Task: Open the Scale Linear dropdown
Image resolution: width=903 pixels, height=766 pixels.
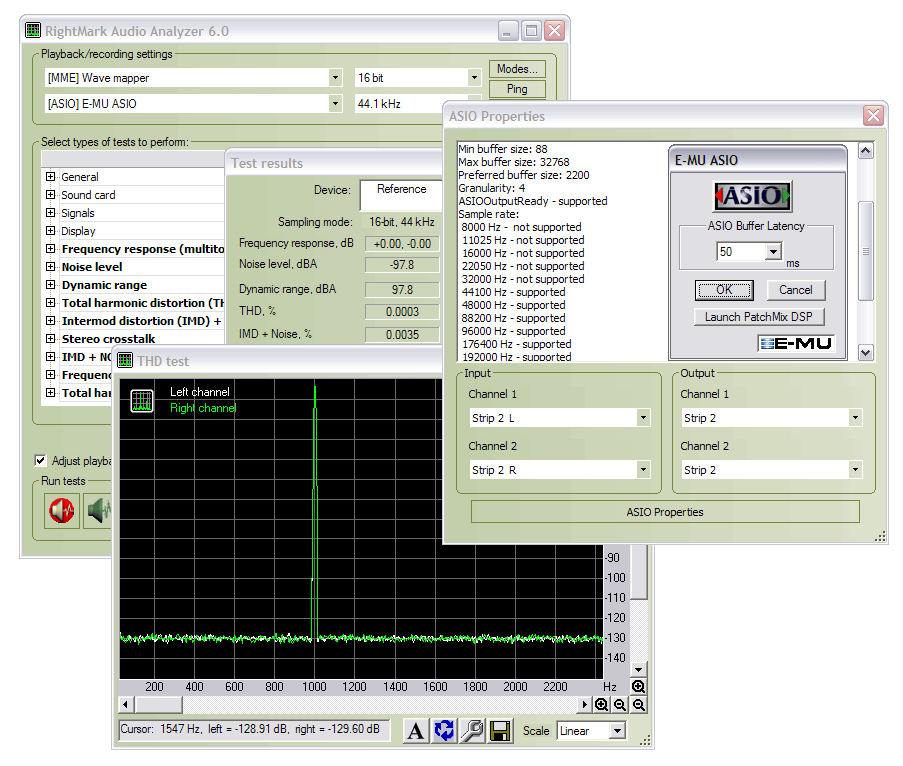Action: click(616, 731)
